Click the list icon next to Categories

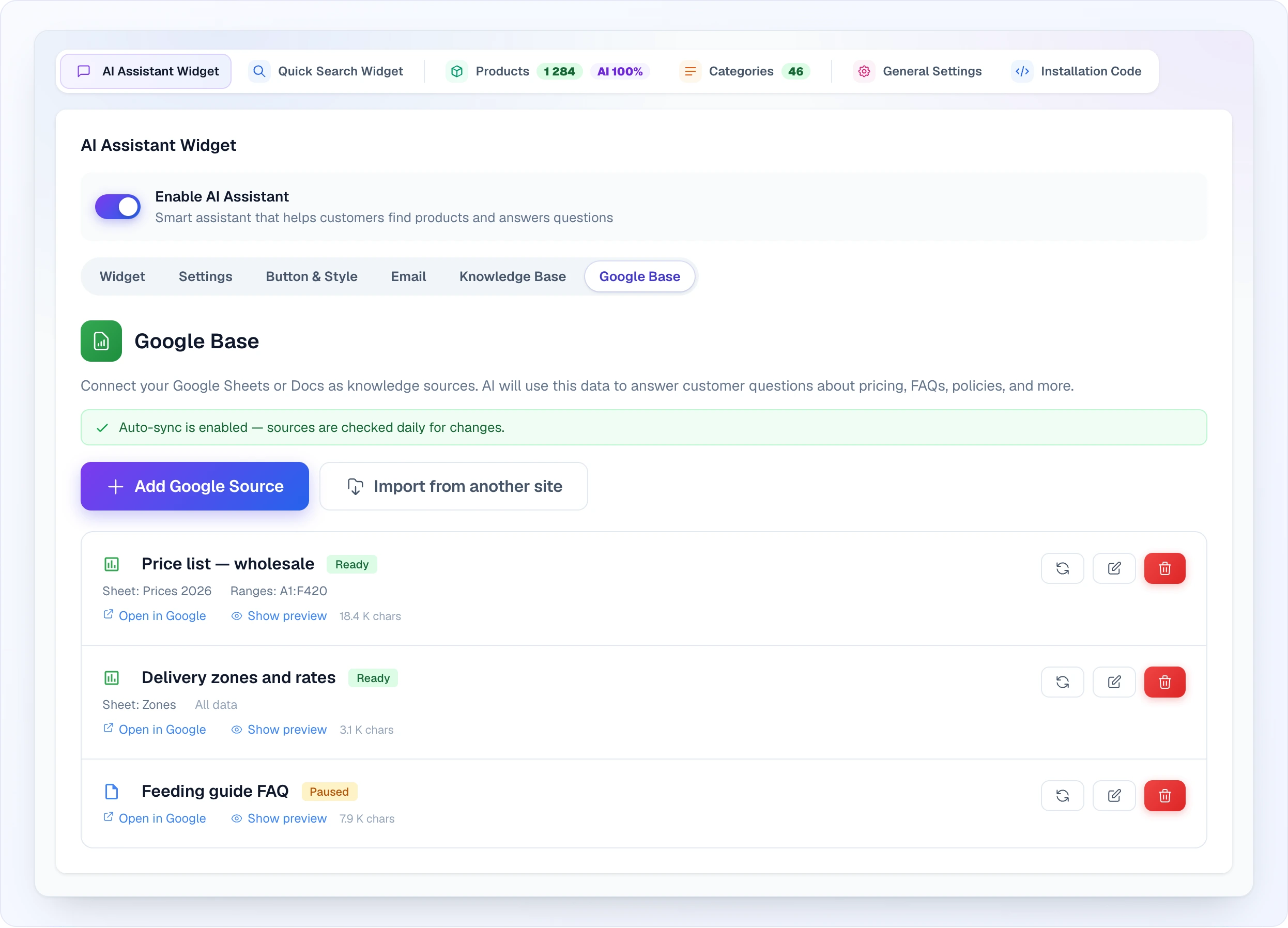tap(690, 71)
